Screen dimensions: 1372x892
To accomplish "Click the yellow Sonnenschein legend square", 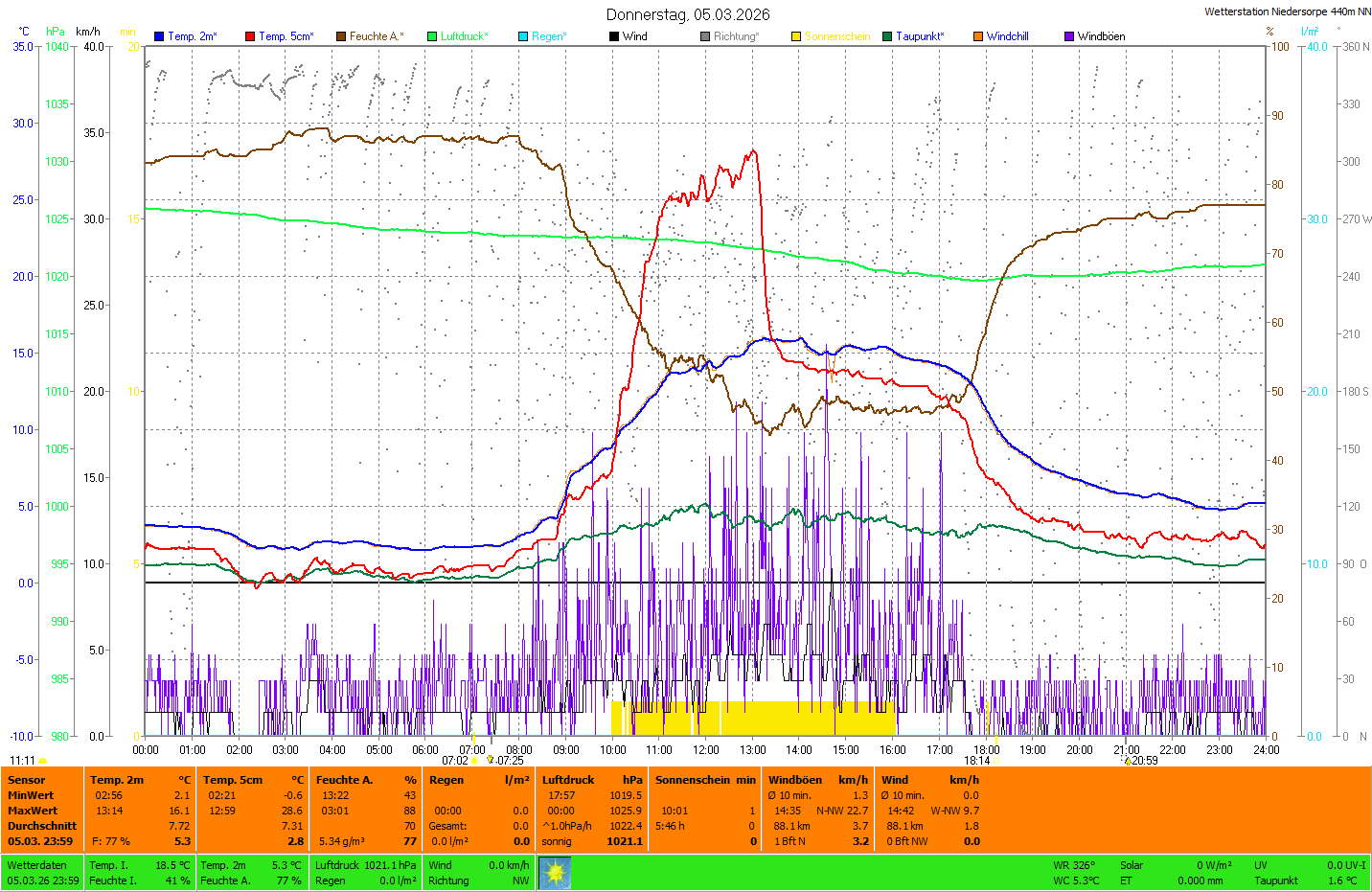I will pyautogui.click(x=796, y=36).
